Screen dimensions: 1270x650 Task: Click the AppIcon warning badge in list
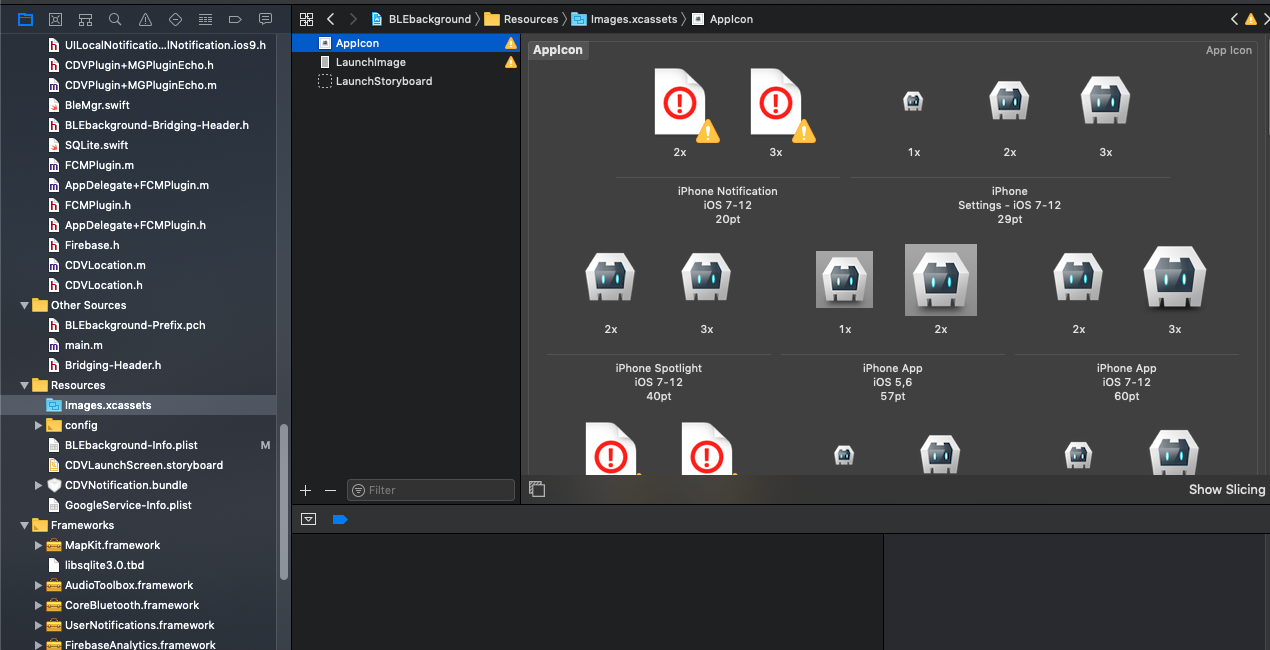pyautogui.click(x=511, y=43)
